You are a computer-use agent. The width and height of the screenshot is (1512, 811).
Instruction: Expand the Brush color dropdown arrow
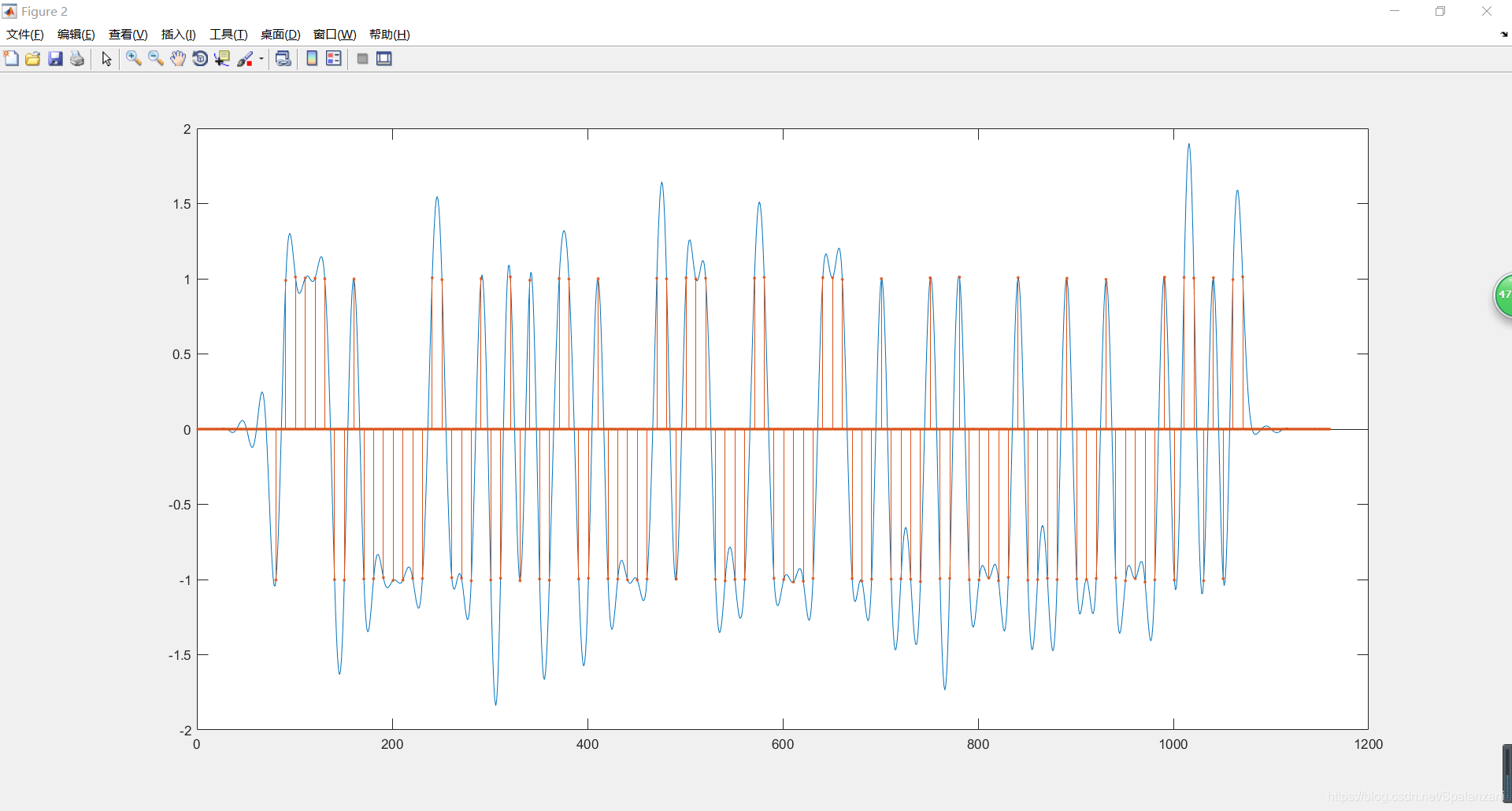point(261,59)
